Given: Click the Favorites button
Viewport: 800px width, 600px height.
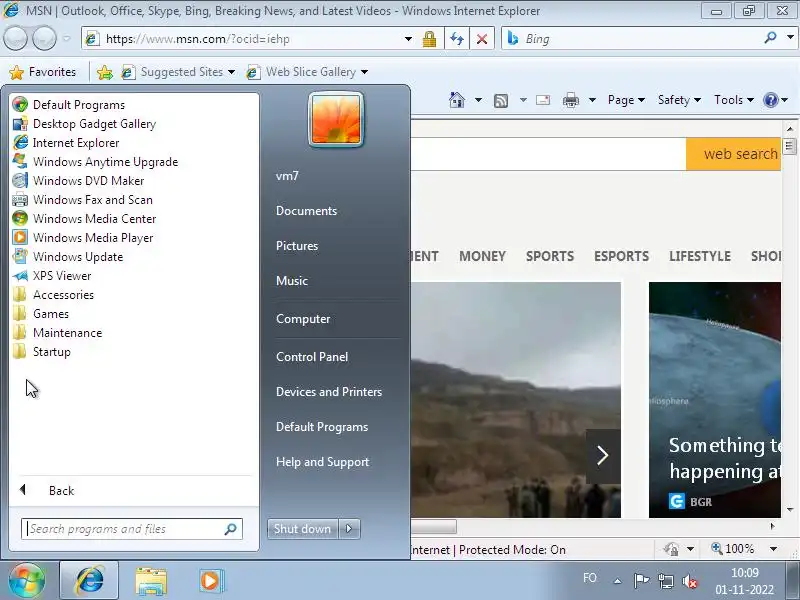Looking at the screenshot, I should [x=43, y=72].
